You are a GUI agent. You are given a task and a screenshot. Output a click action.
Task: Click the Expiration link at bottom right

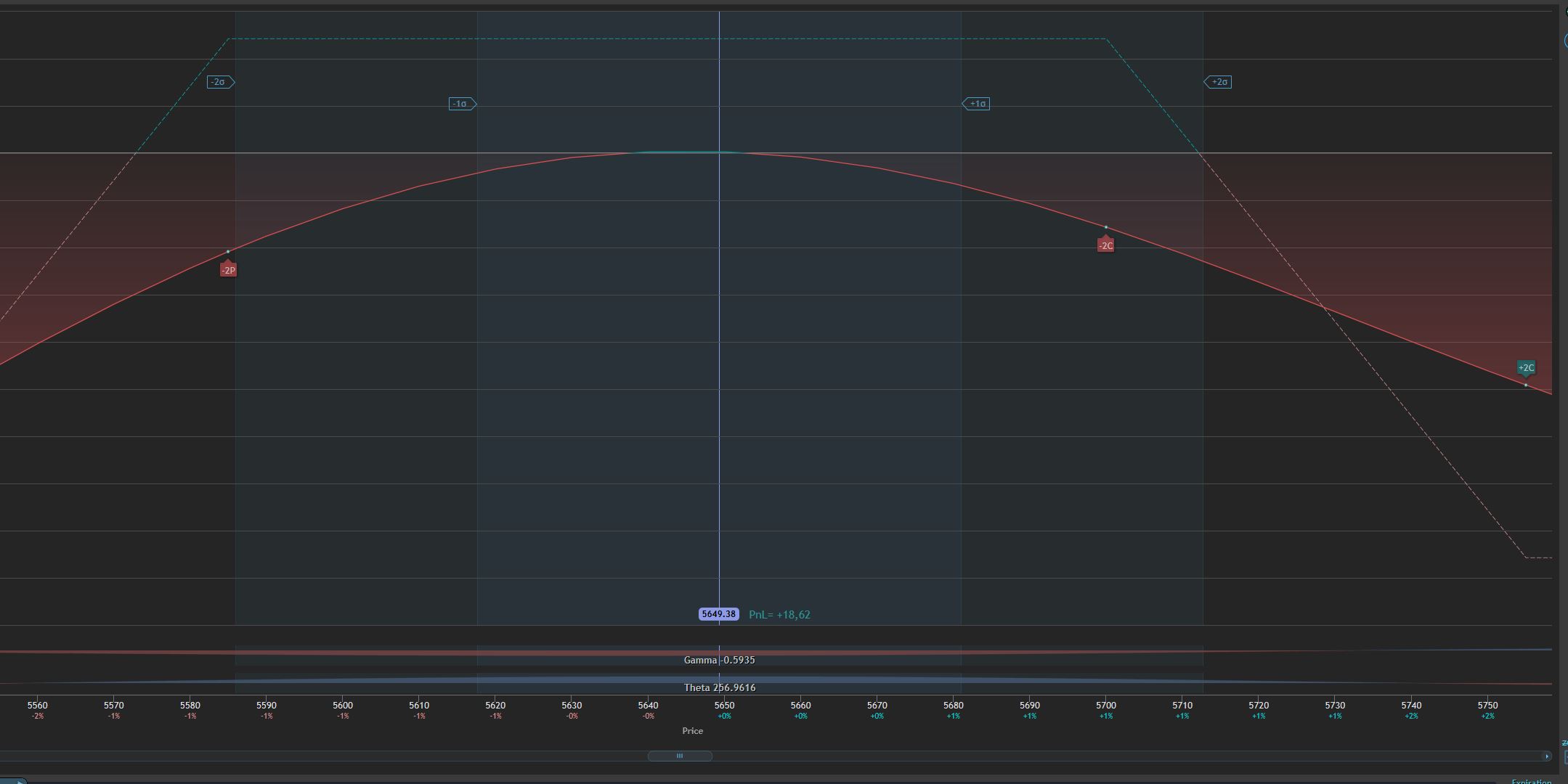click(x=1531, y=781)
